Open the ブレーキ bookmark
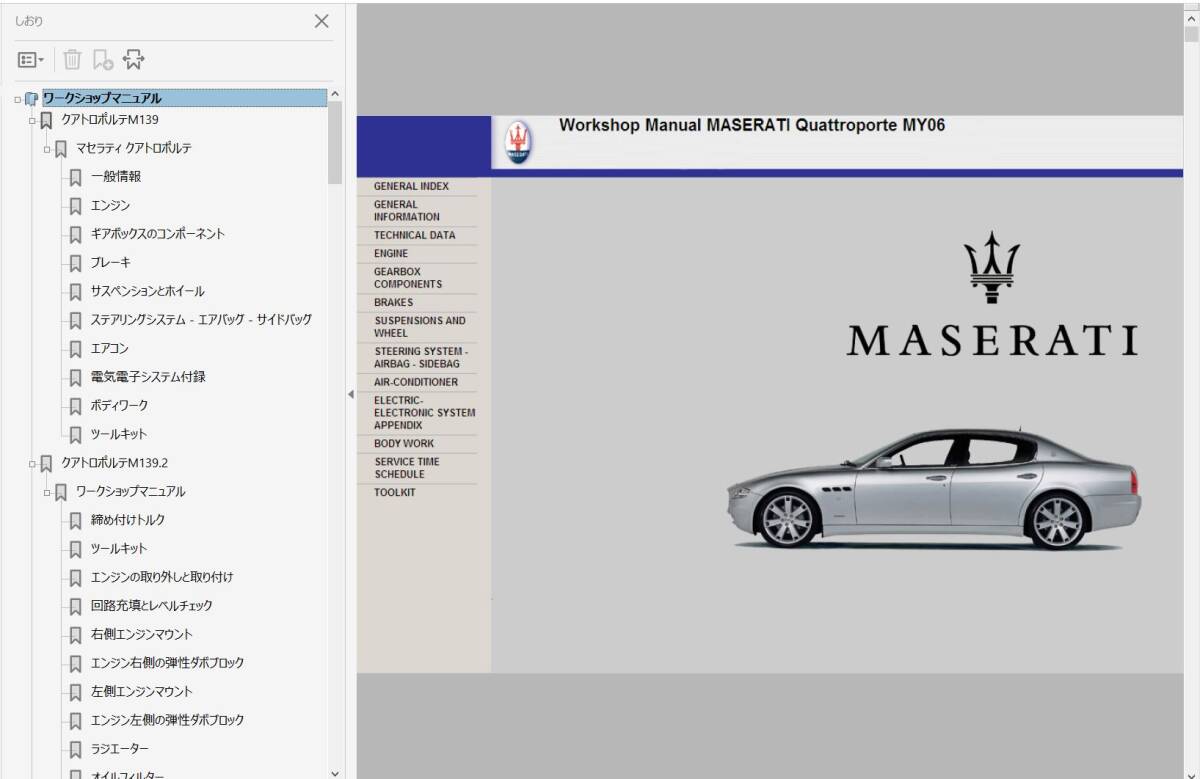Viewport: 1200px width, 779px height. tap(110, 263)
